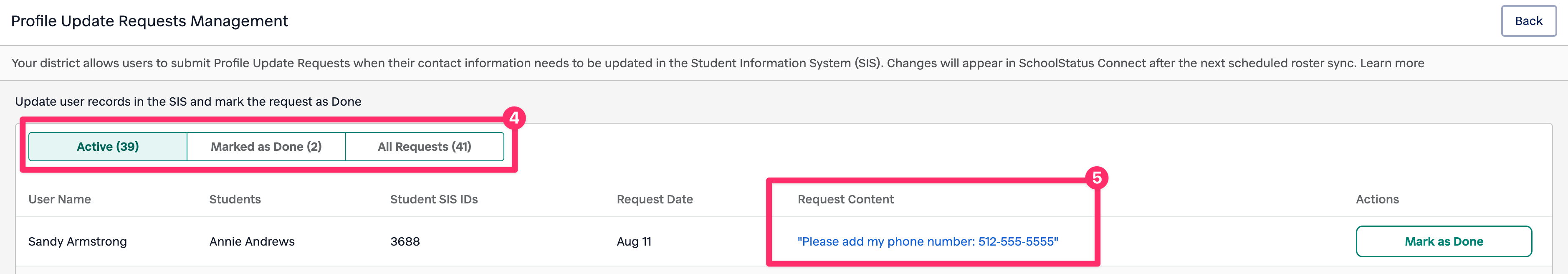Show the All Requests (41) tab
Screen dimensions: 1568x274
tap(424, 147)
